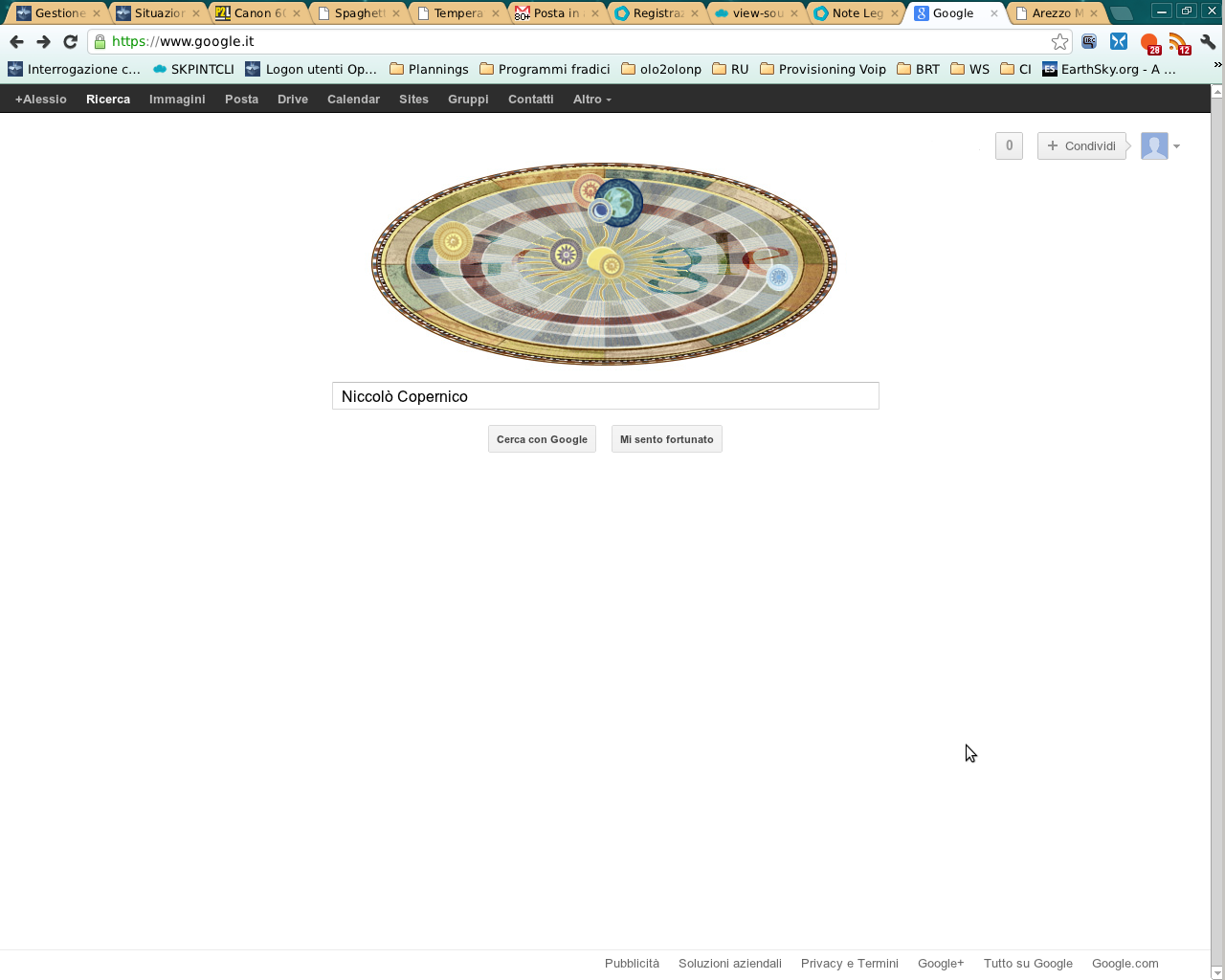
Task: Open the Google+ footer link
Action: coord(941,963)
